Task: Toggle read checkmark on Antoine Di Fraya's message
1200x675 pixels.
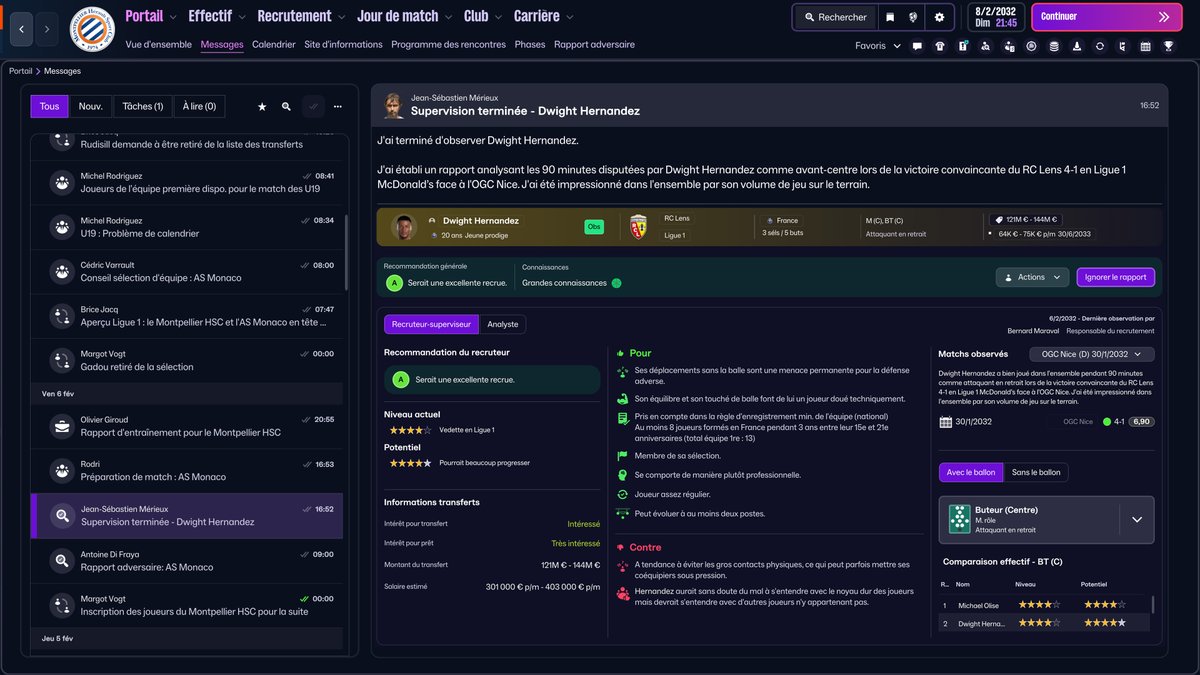Action: coord(306,554)
